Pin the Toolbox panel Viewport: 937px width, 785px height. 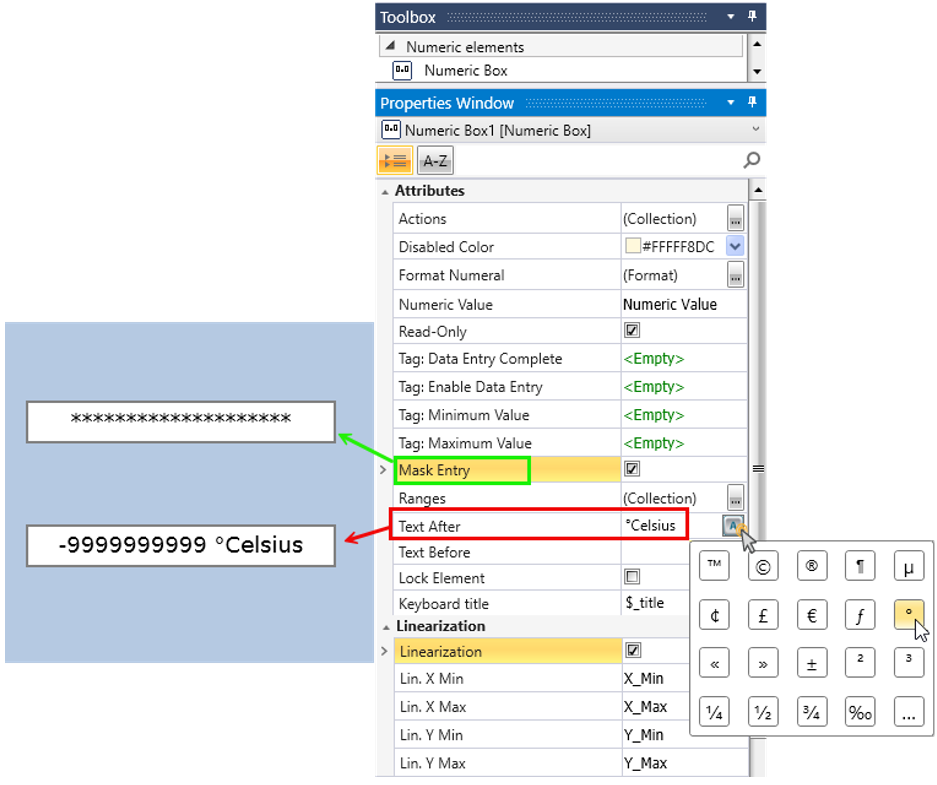click(752, 17)
